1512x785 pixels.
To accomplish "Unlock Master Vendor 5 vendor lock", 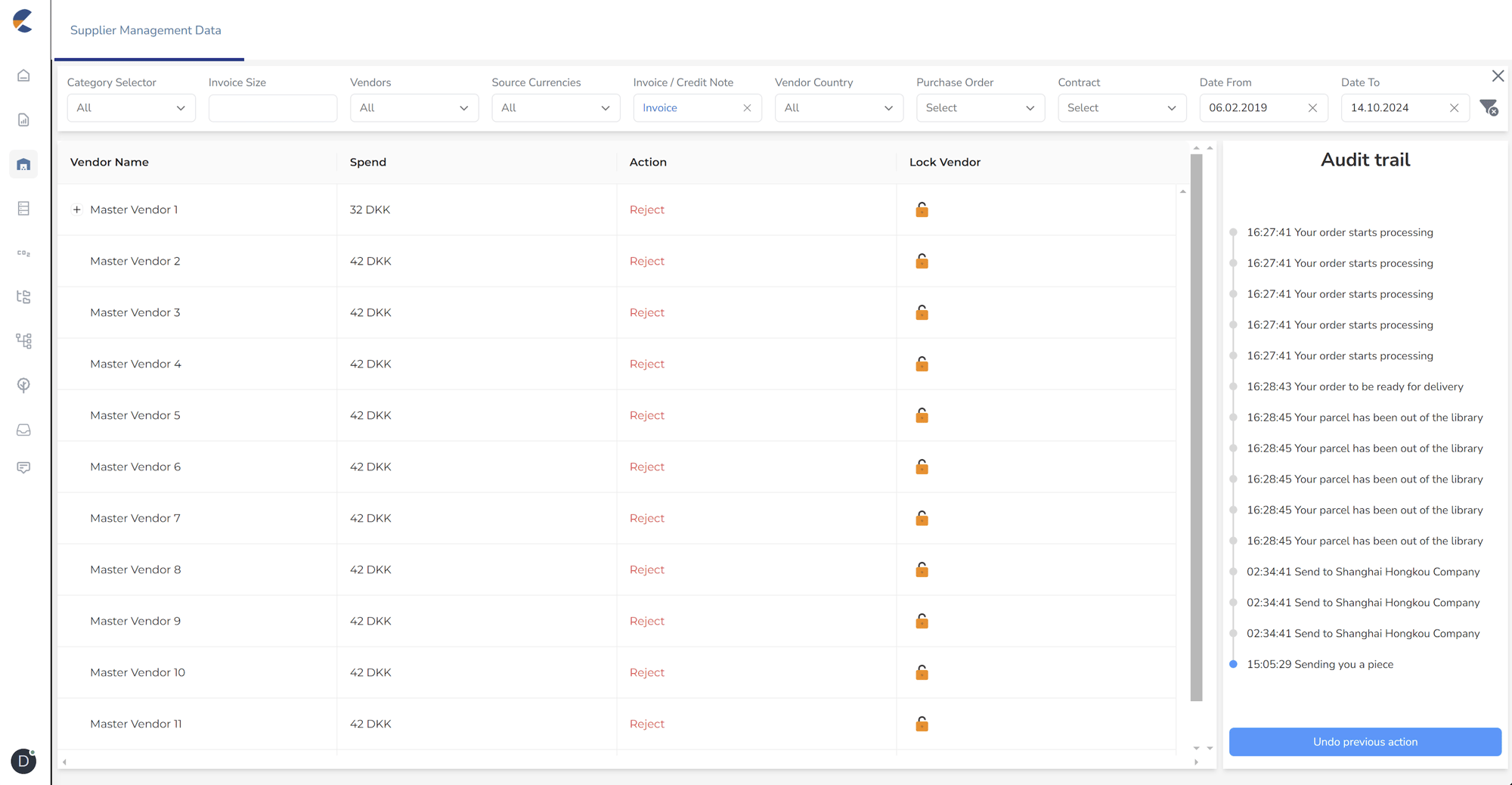I will pyautogui.click(x=921, y=415).
